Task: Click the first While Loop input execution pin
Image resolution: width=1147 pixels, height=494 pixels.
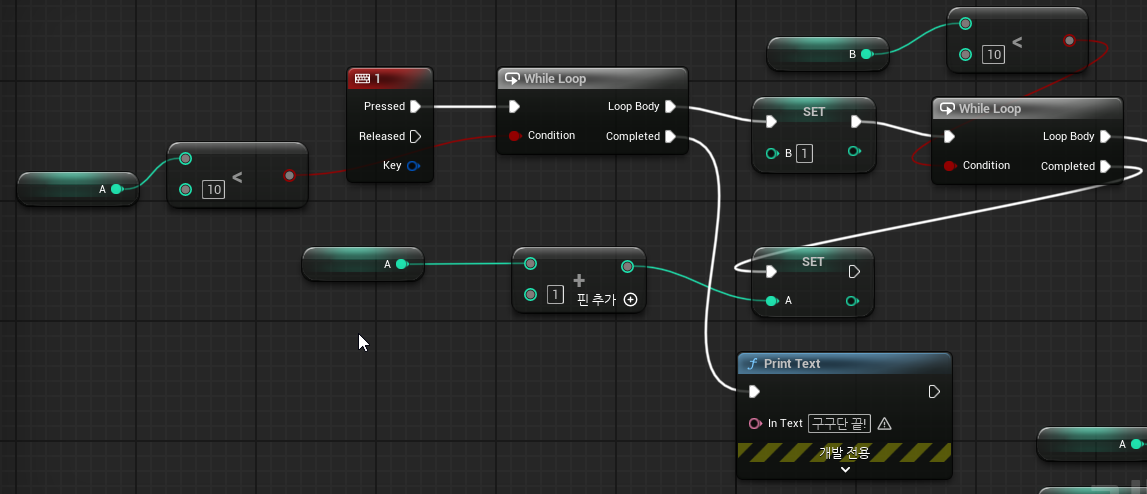Action: 514,107
